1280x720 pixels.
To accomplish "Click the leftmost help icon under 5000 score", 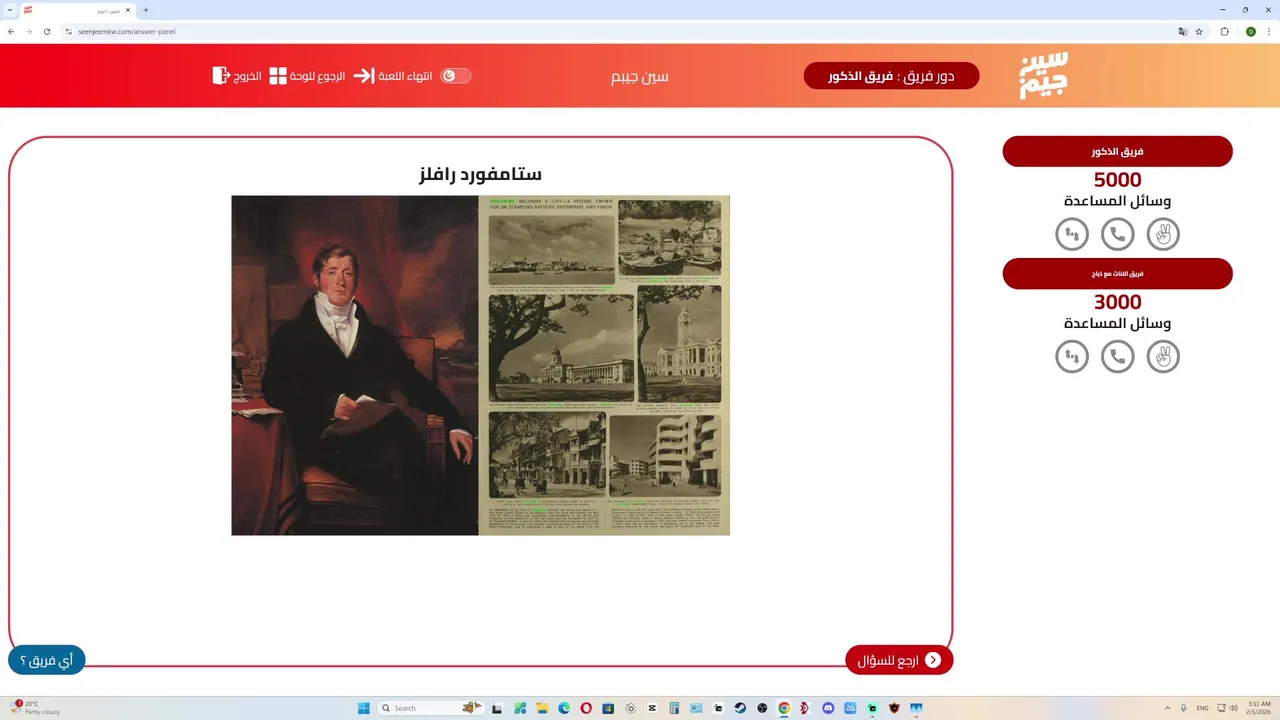I will 1072,234.
